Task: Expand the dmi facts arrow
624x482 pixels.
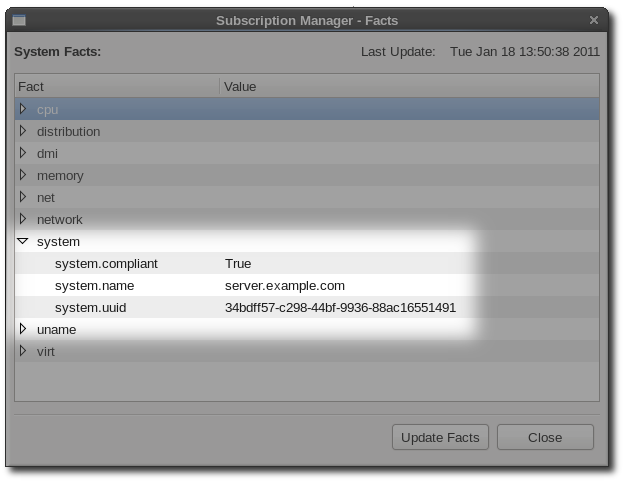Action: pyautogui.click(x=23, y=153)
